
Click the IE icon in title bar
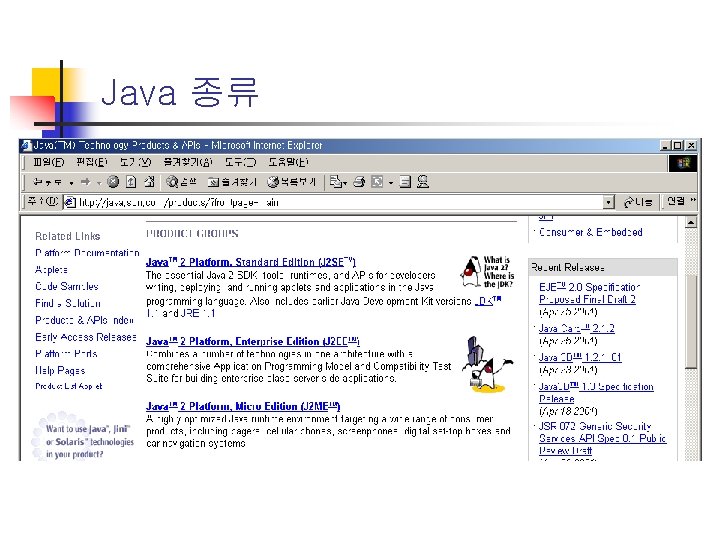[x=26, y=146]
